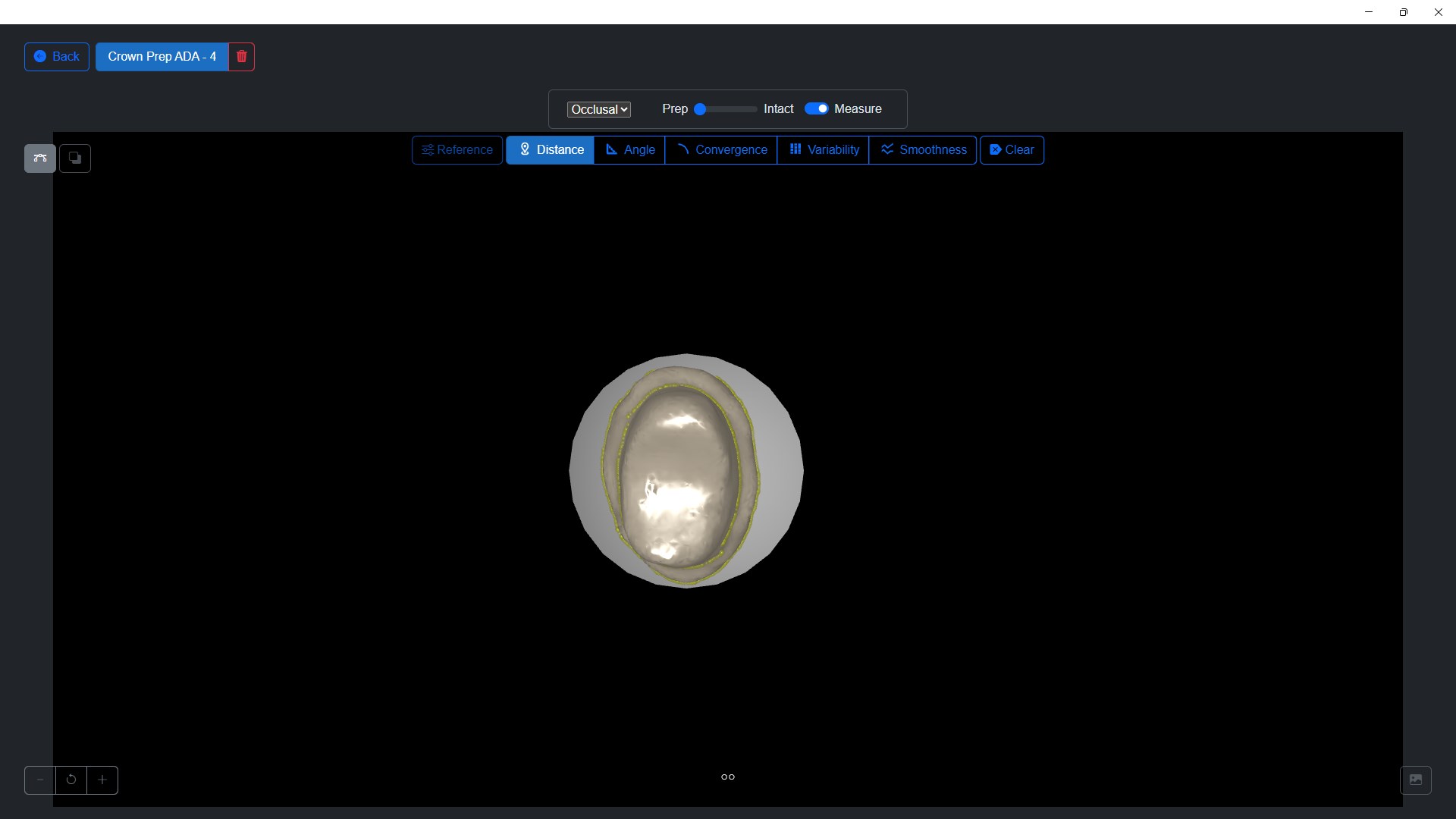
Task: Click the Crown Prep ADA - 4 label
Action: point(162,57)
